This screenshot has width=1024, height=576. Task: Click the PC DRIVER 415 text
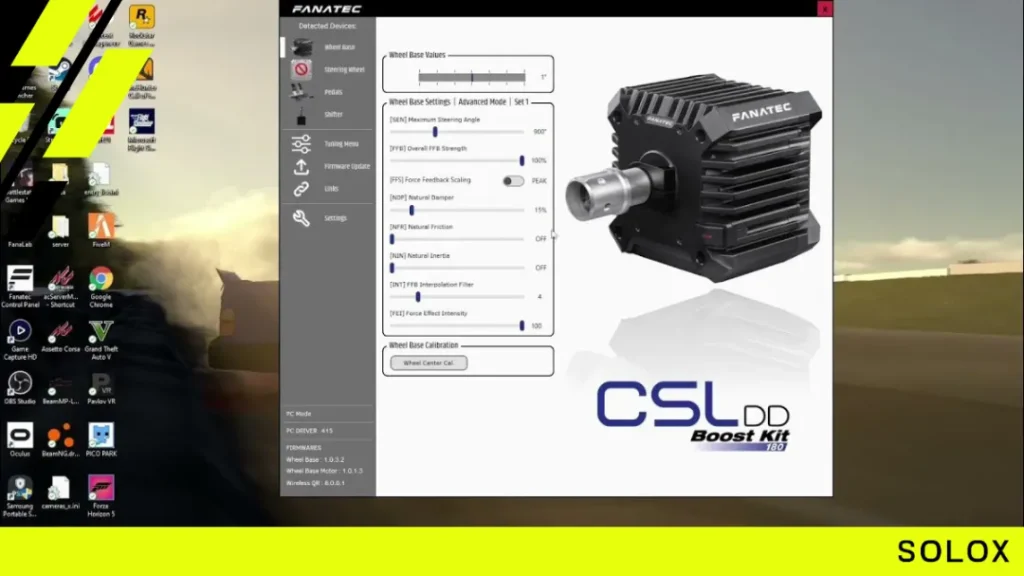(310, 431)
